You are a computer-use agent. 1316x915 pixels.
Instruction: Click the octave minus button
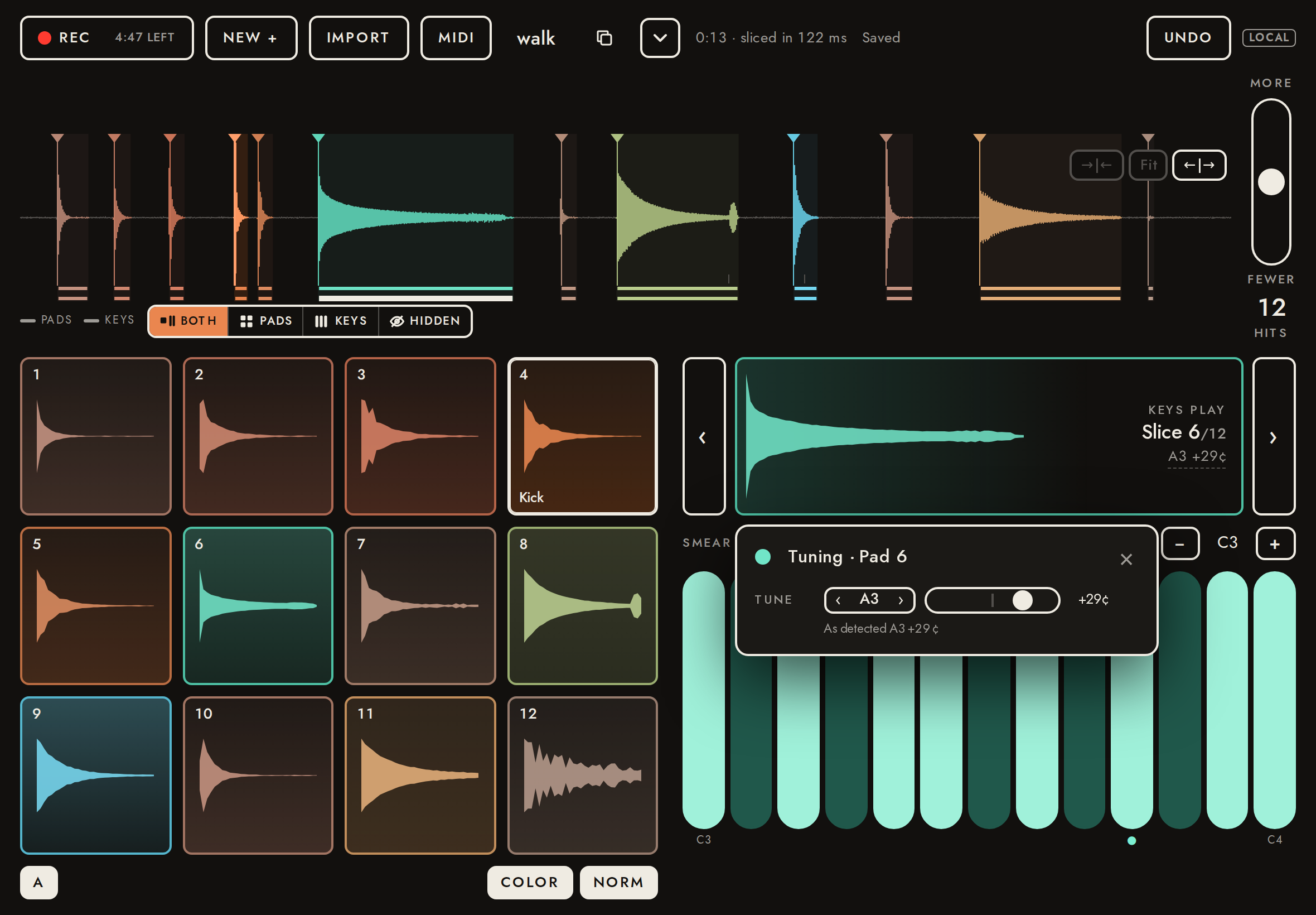coord(1179,543)
